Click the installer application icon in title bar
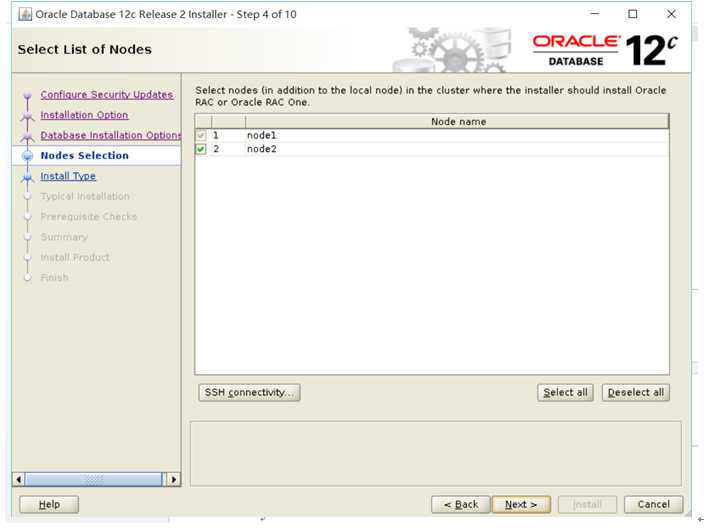The image size is (704, 530). point(25,14)
